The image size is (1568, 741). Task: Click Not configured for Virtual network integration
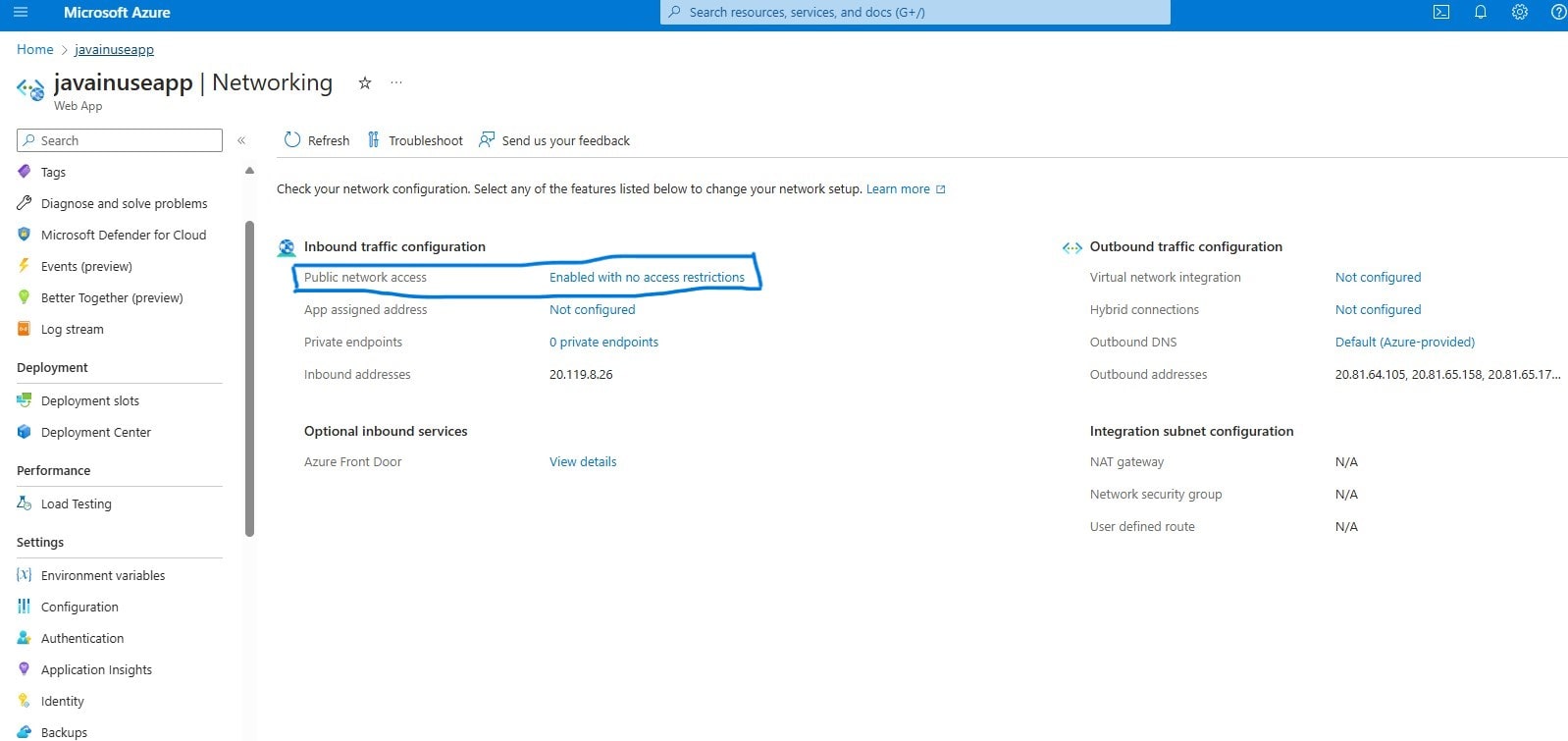click(1378, 277)
